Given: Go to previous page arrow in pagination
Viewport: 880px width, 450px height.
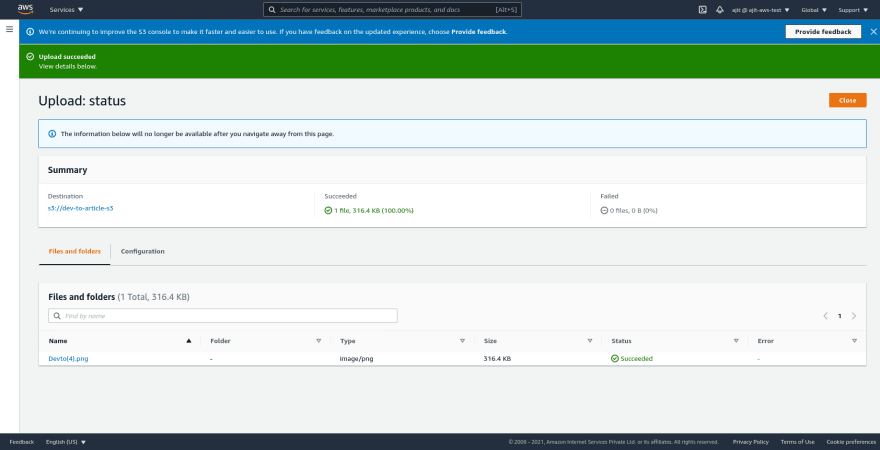Looking at the screenshot, I should click(826, 316).
